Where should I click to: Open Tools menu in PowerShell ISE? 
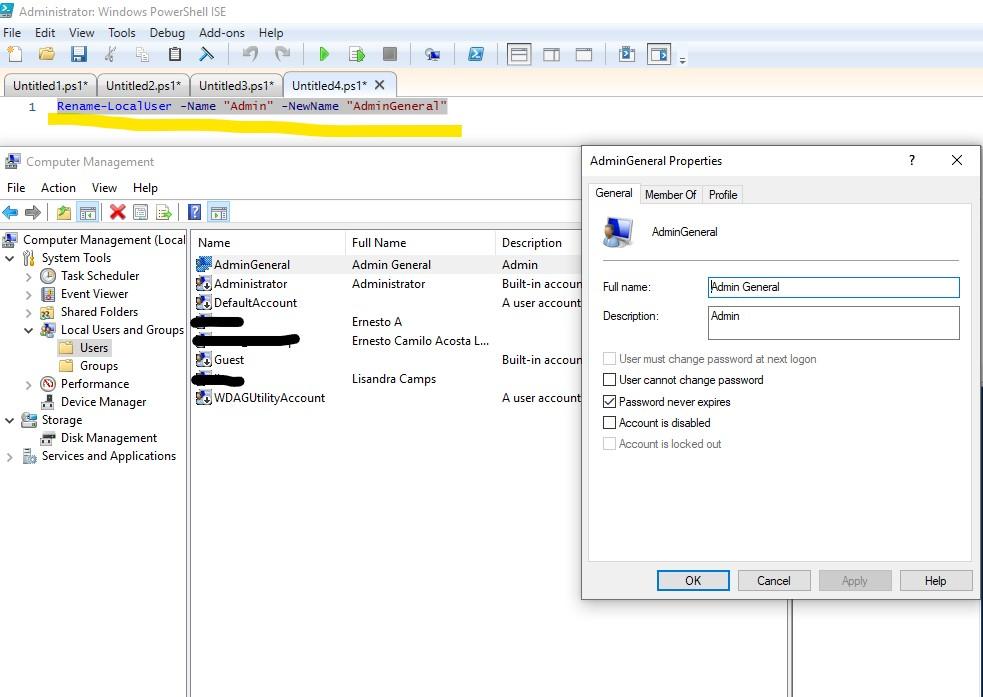point(122,33)
